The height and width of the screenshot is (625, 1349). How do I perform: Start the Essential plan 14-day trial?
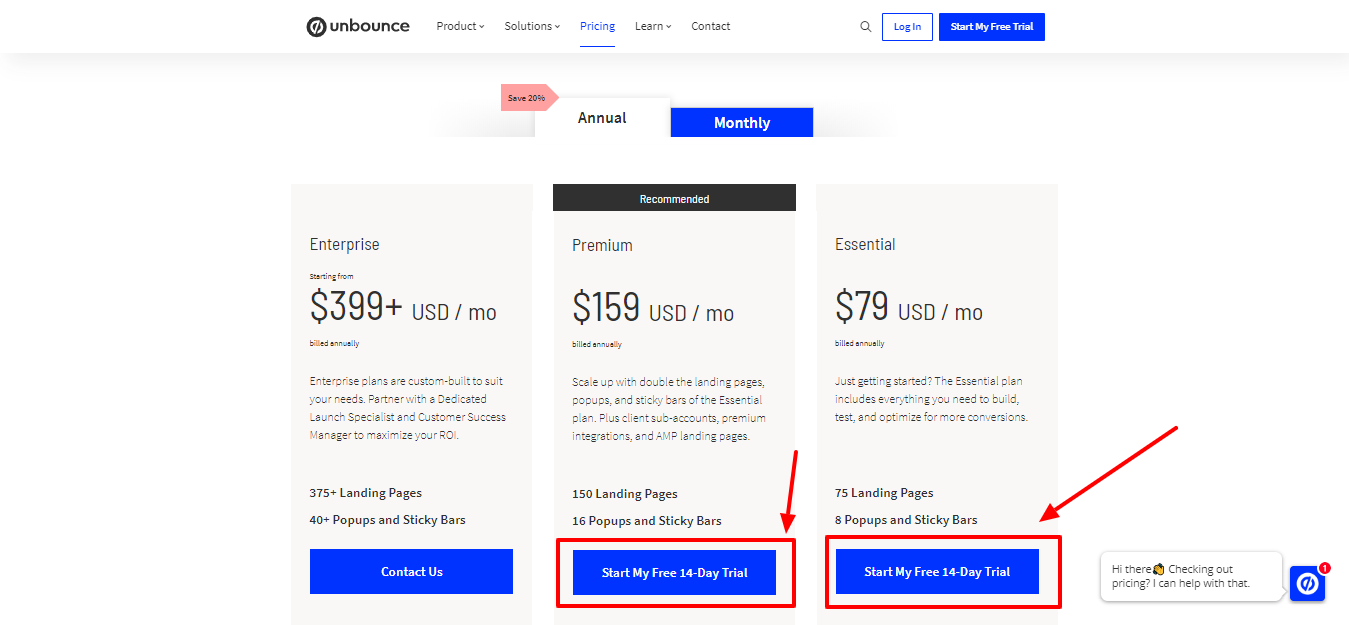click(937, 572)
